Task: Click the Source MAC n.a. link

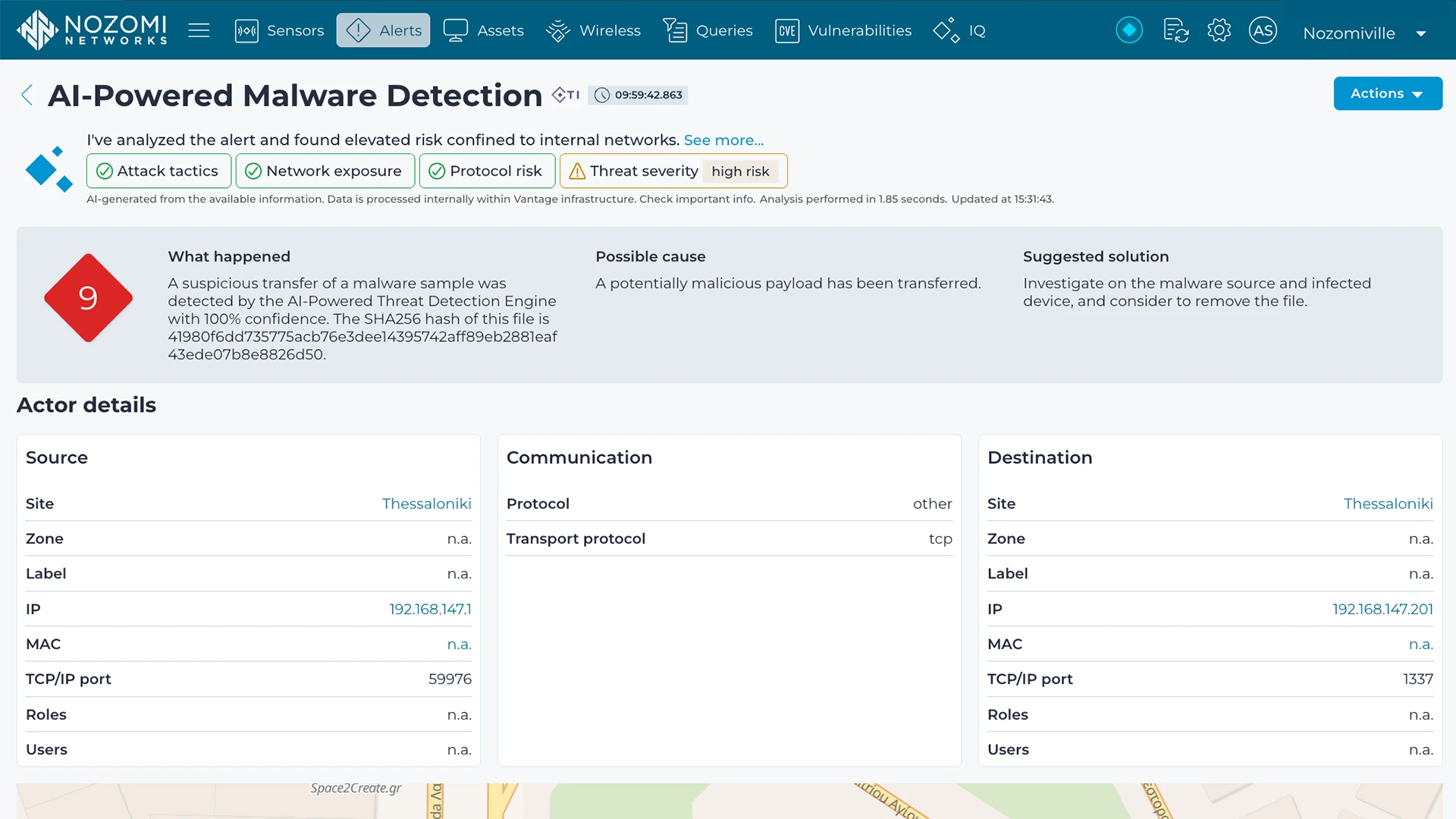Action: [459, 645]
